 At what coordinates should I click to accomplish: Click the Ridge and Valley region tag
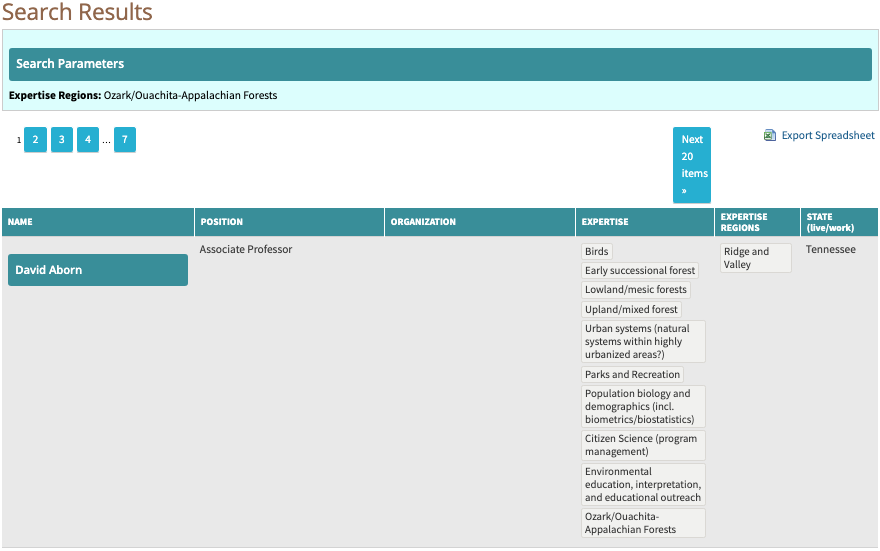[x=755, y=258]
